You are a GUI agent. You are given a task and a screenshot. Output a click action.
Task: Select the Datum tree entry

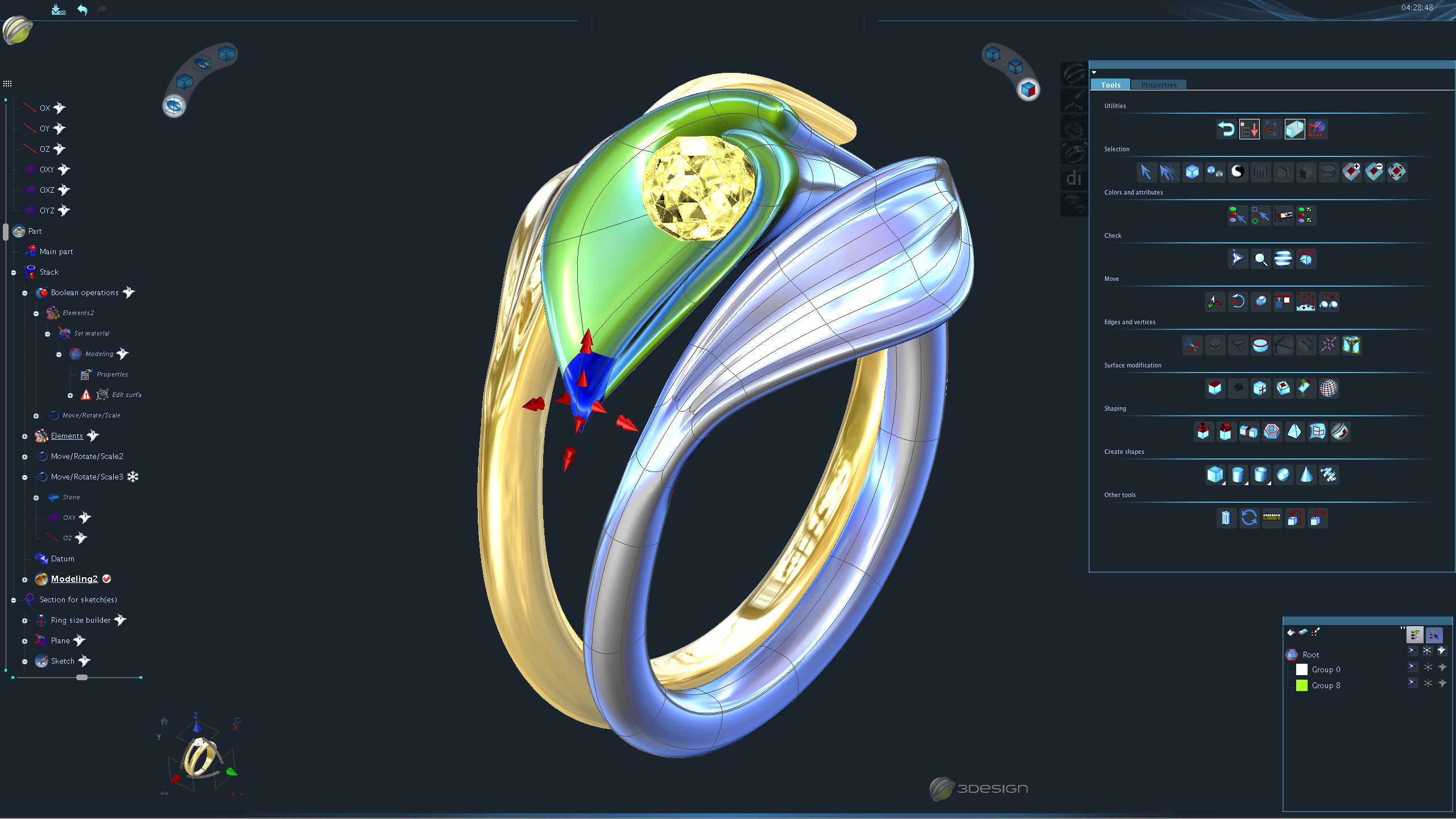[63, 559]
